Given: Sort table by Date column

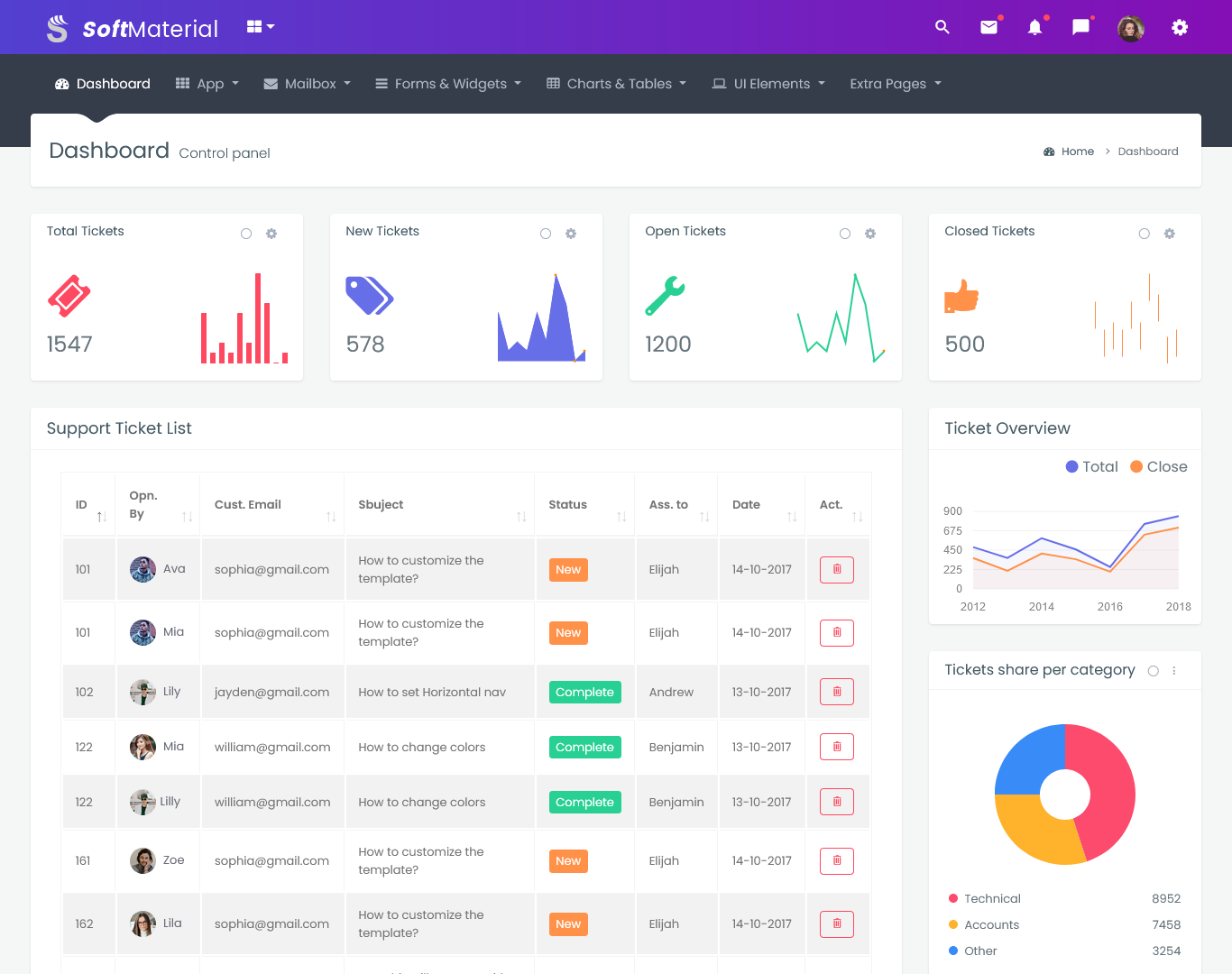Looking at the screenshot, I should 762,505.
